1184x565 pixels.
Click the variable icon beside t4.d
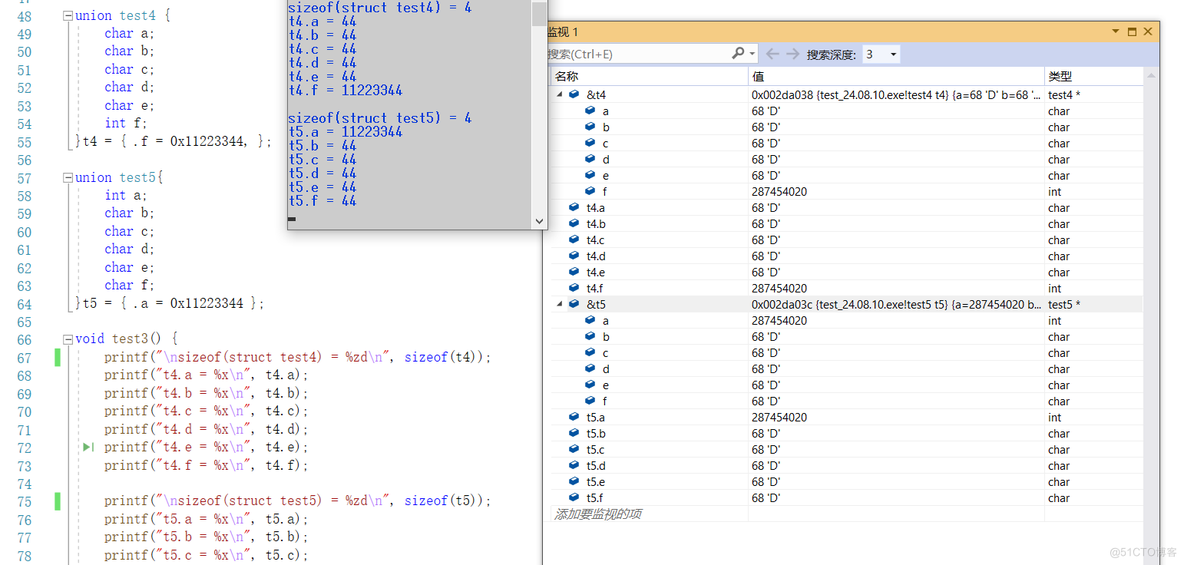pos(574,256)
